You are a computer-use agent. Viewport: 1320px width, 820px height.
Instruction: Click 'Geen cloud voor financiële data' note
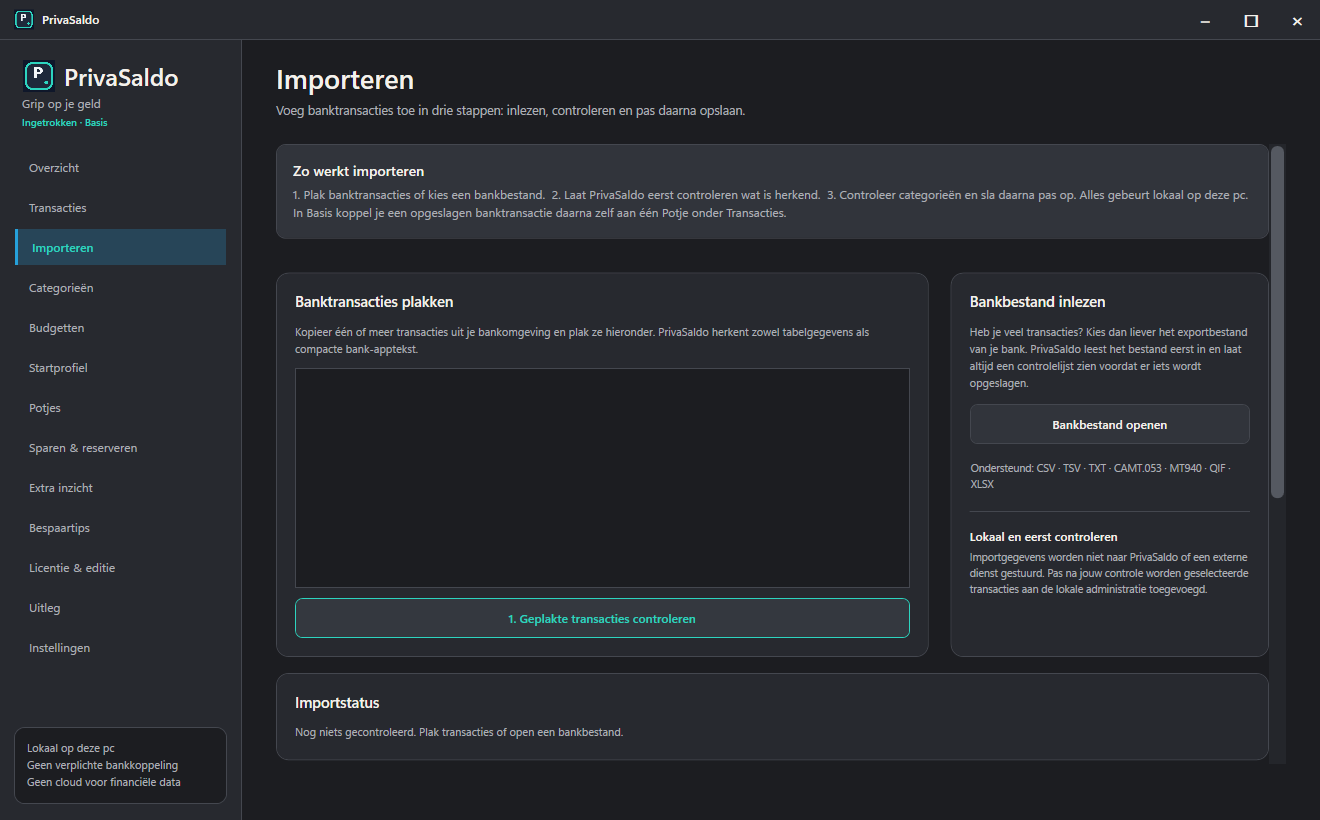coord(104,782)
